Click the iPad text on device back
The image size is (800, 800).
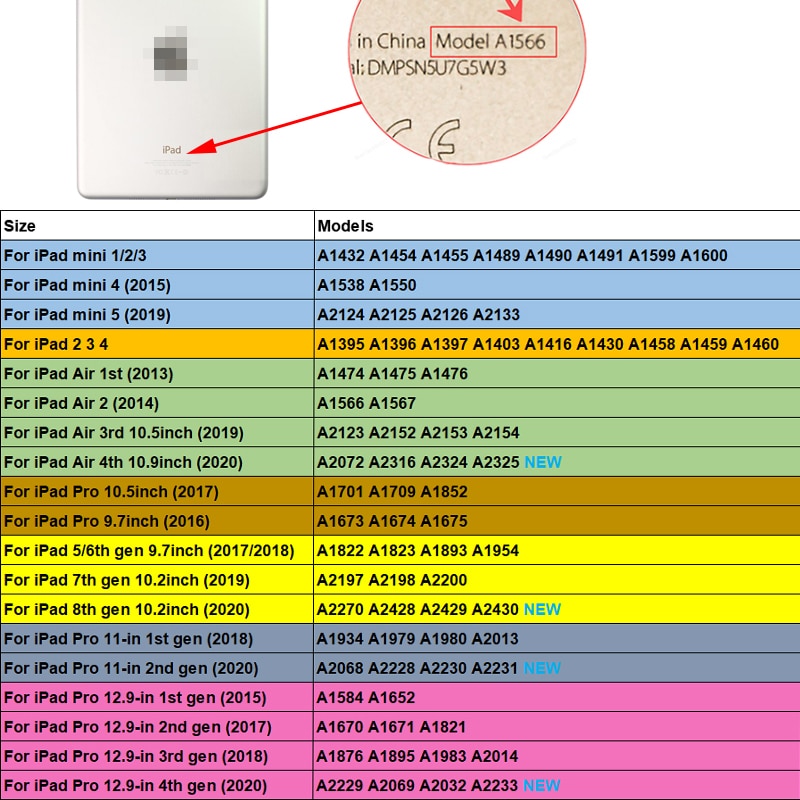(171, 149)
